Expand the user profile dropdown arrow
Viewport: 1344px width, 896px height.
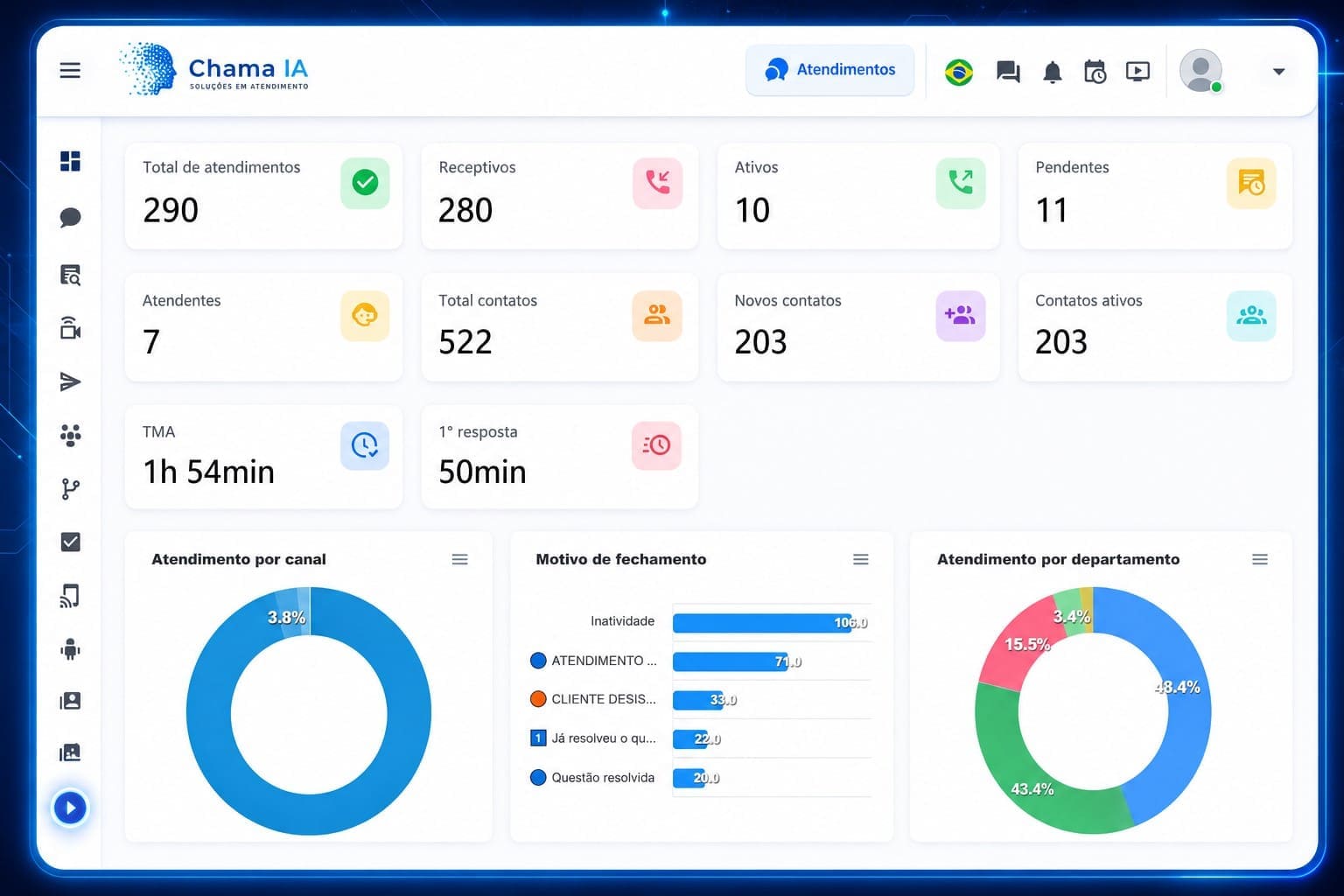(x=1278, y=72)
